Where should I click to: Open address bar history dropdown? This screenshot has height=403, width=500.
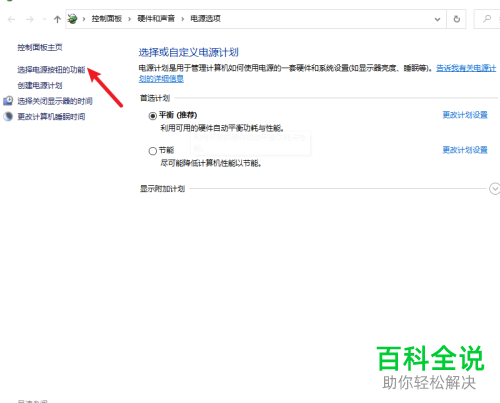[x=437, y=19]
